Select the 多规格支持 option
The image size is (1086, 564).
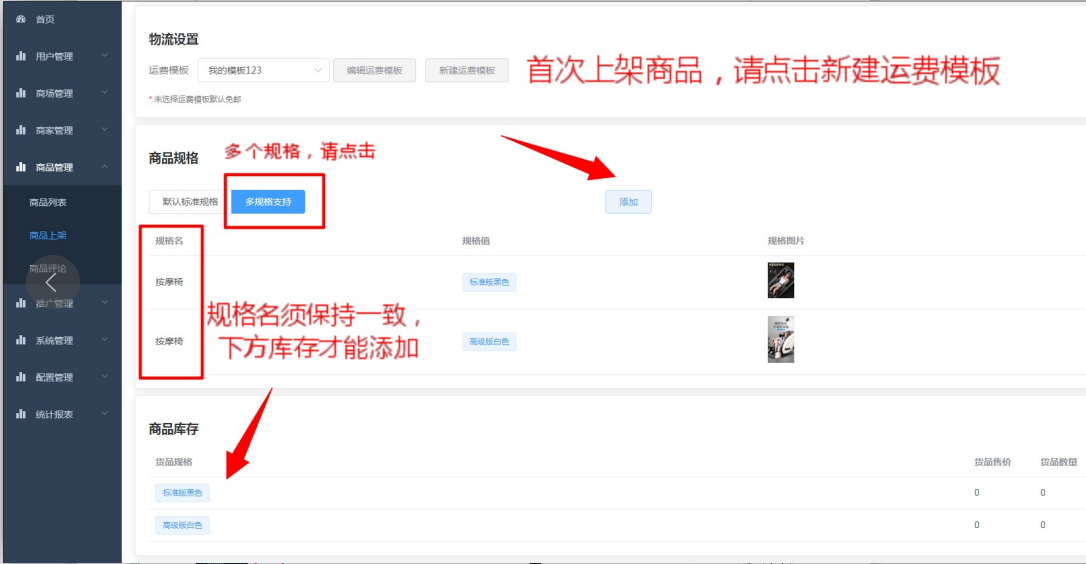pyautogui.click(x=268, y=202)
